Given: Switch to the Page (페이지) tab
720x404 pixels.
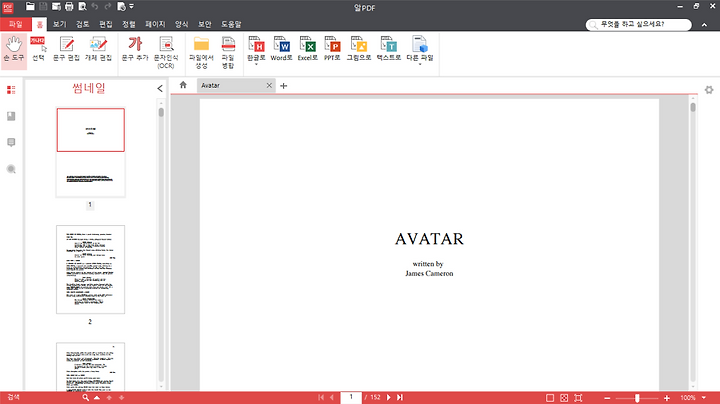Looking at the screenshot, I should (155, 24).
